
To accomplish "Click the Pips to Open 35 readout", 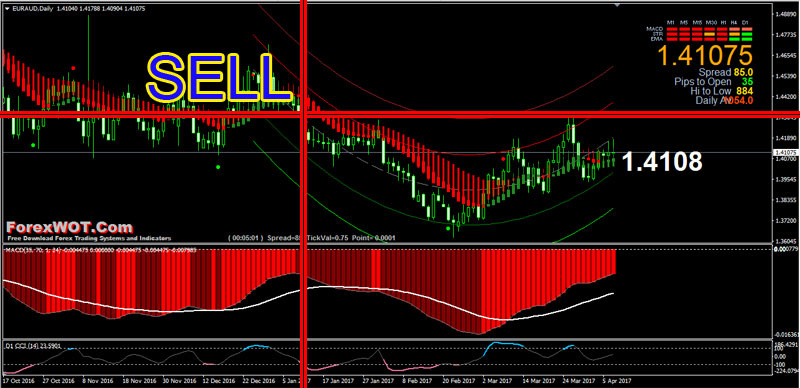I will tap(713, 82).
